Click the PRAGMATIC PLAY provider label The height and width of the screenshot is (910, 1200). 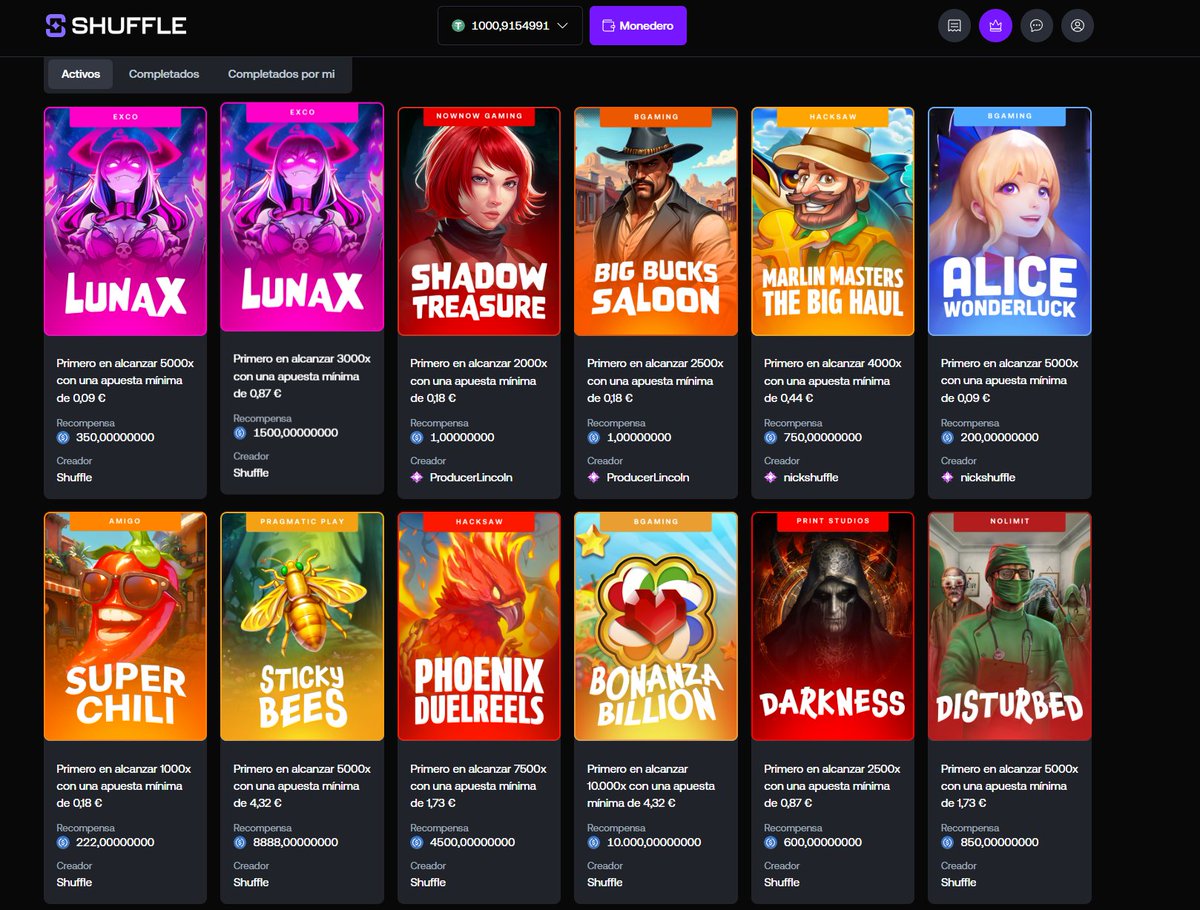pos(302,521)
